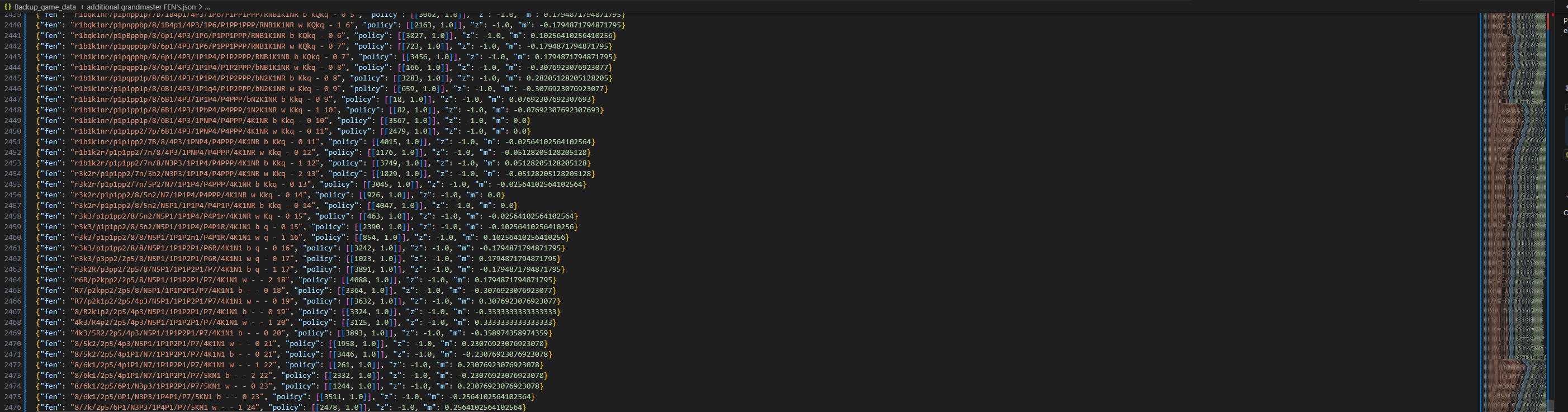
Task: Open breadcrumb file "Backup_game_data + additional grandmaster FEN's.json"
Action: pos(105,7)
